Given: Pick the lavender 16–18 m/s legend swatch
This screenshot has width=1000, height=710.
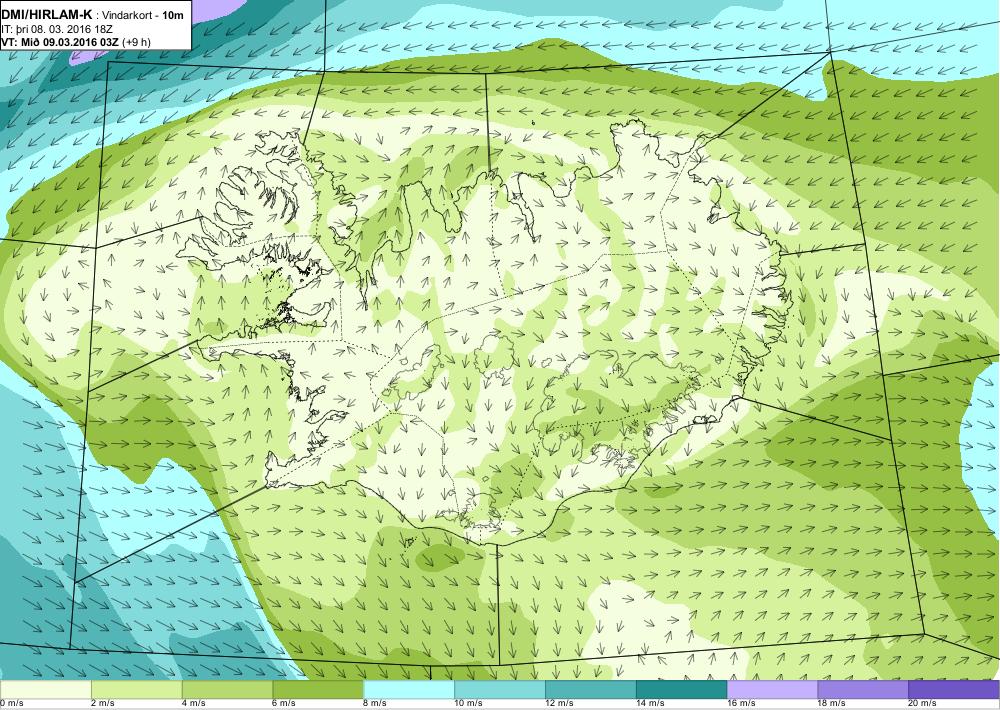Looking at the screenshot, I should (x=772, y=690).
